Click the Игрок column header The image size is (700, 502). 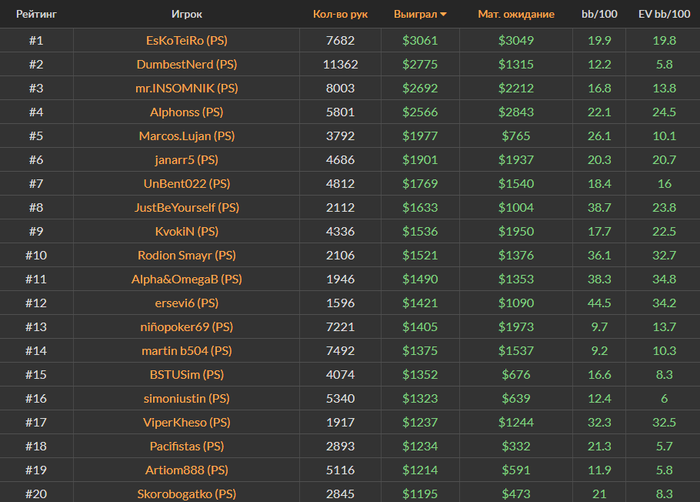click(x=186, y=14)
